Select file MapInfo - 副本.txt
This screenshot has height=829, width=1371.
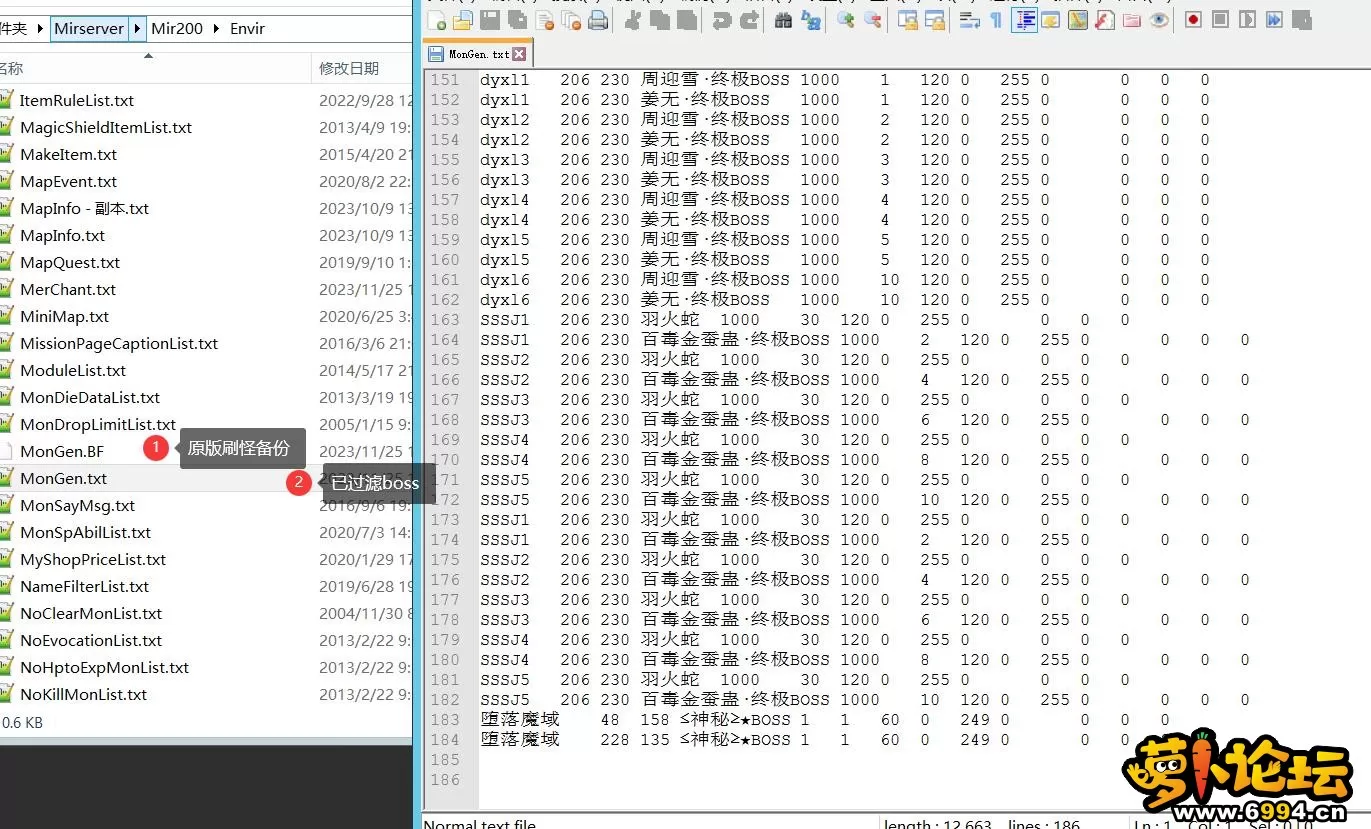pos(84,208)
